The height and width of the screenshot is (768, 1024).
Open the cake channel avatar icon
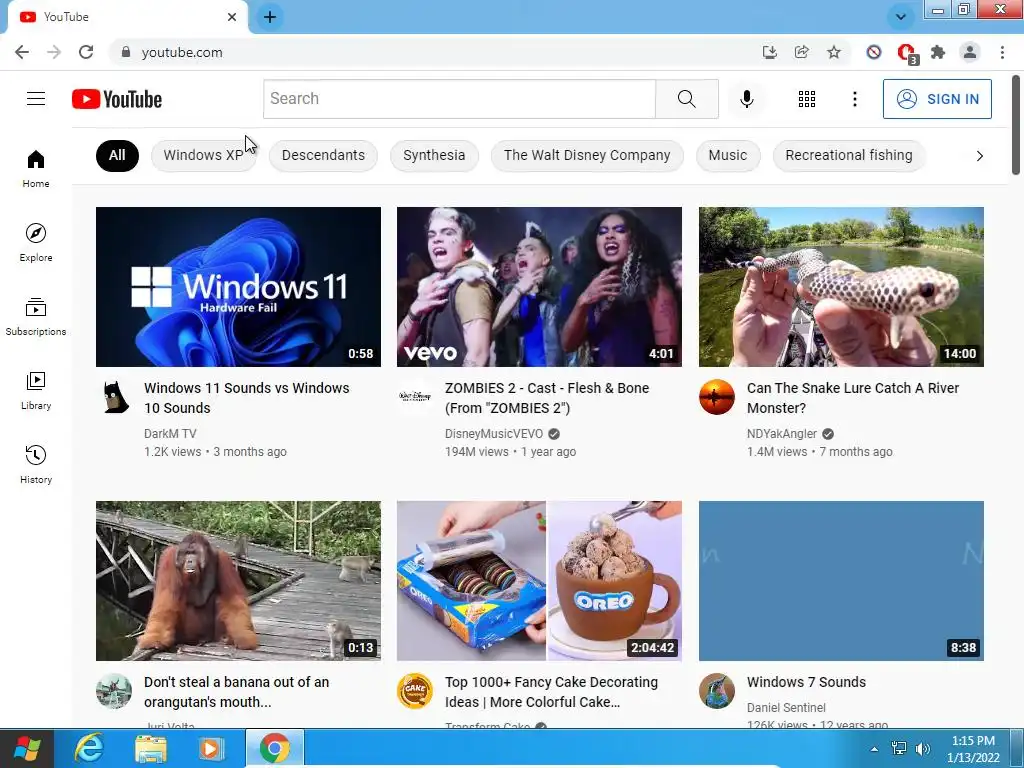coord(415,691)
